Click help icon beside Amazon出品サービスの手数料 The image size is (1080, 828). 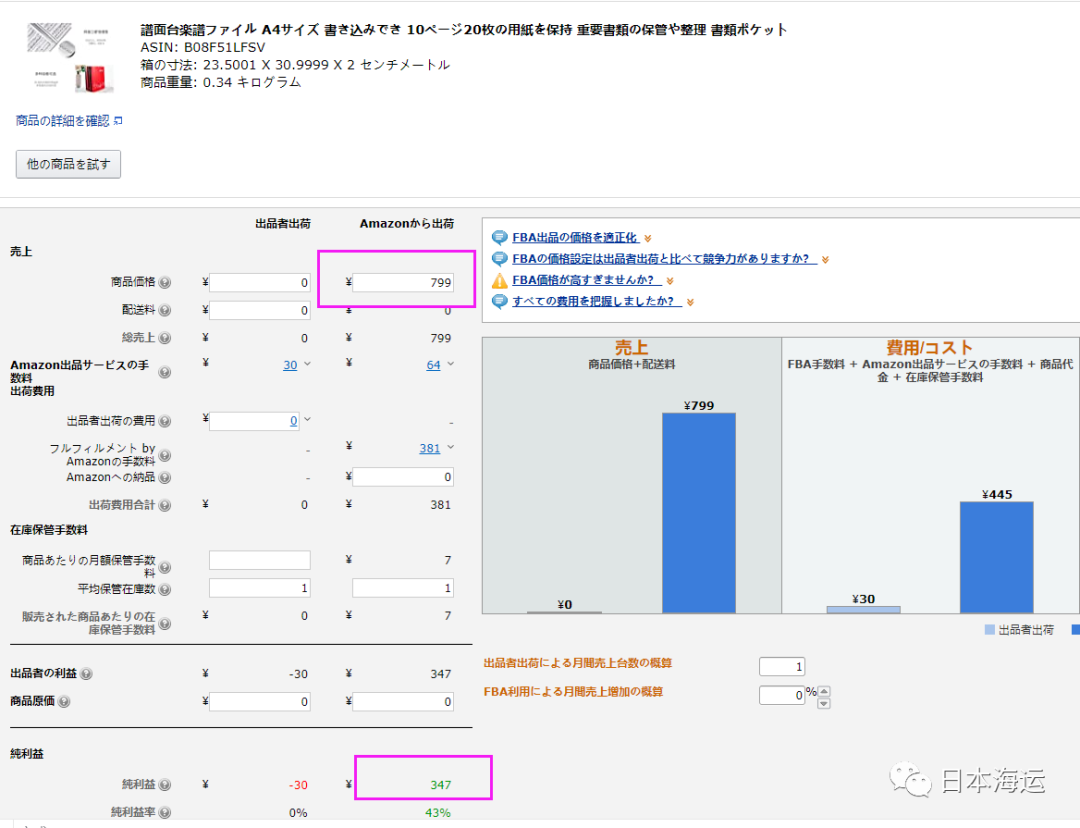click(165, 373)
